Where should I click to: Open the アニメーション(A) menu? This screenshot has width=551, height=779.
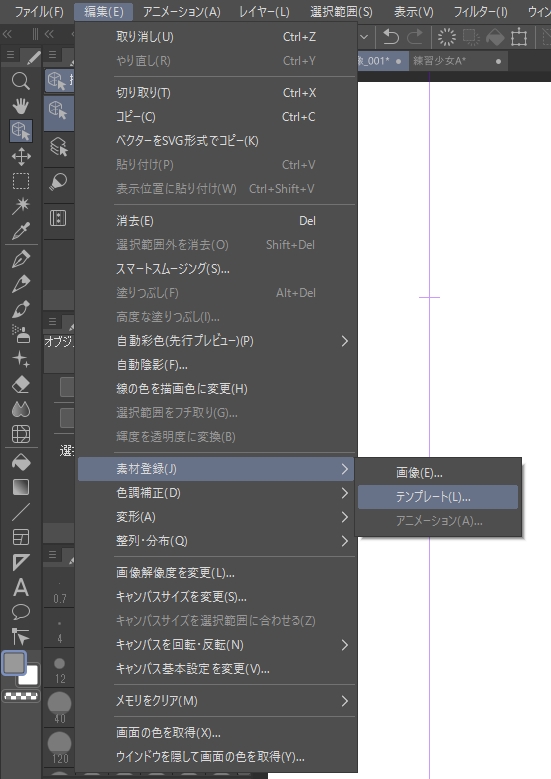tap(181, 12)
